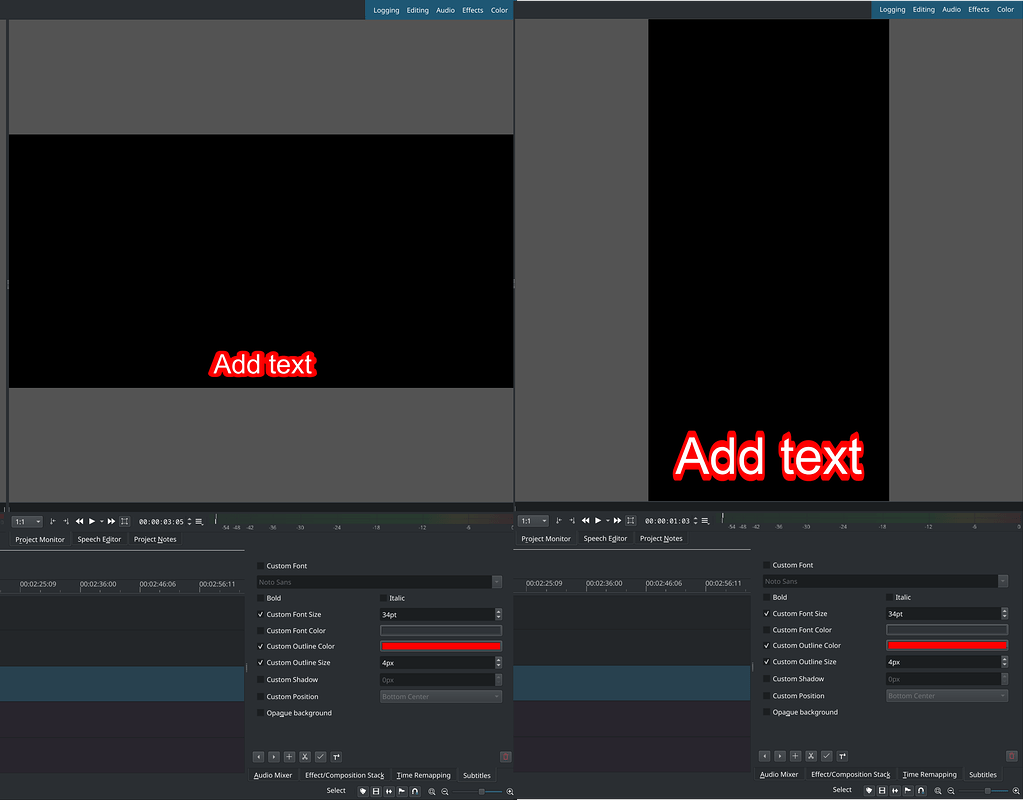Click the rewind icon in the monitor toolbar

pos(80,521)
